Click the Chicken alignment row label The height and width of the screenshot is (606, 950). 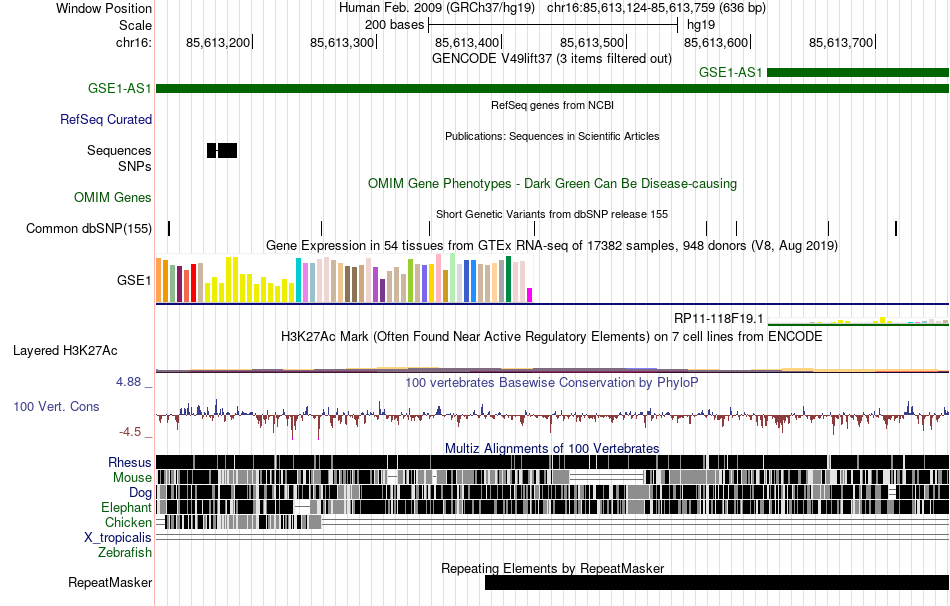128,522
